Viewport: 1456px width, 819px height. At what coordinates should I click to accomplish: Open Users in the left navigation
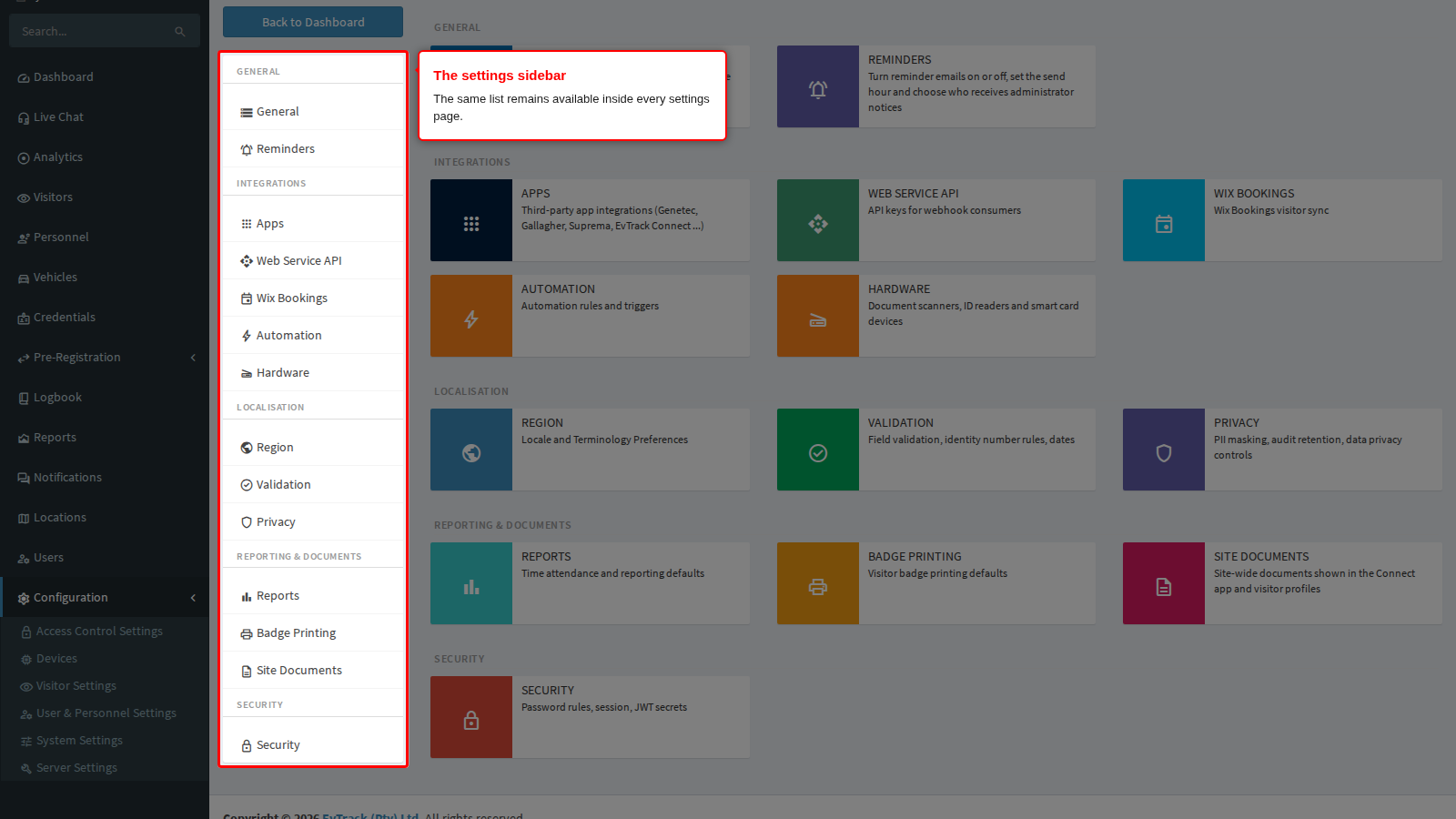coord(105,558)
